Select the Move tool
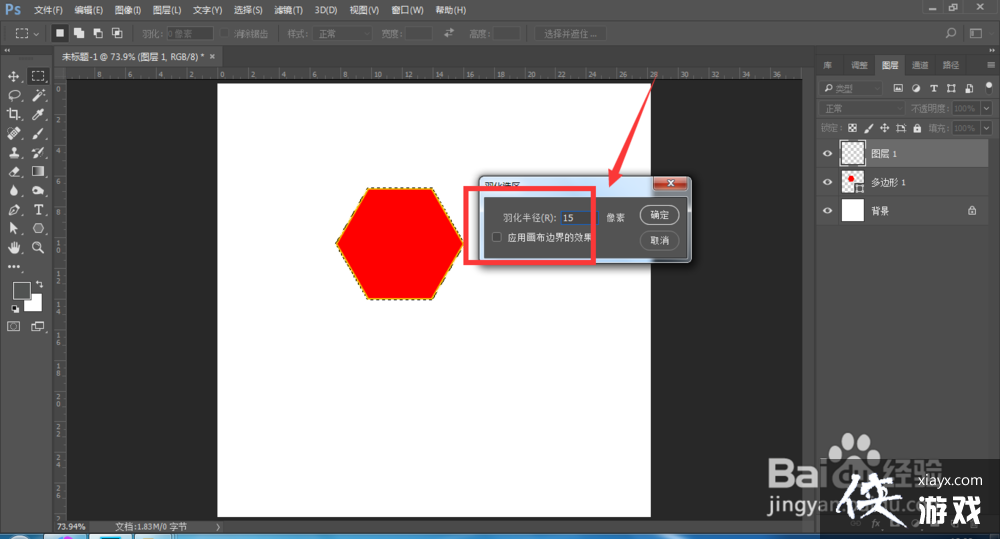 (15, 76)
